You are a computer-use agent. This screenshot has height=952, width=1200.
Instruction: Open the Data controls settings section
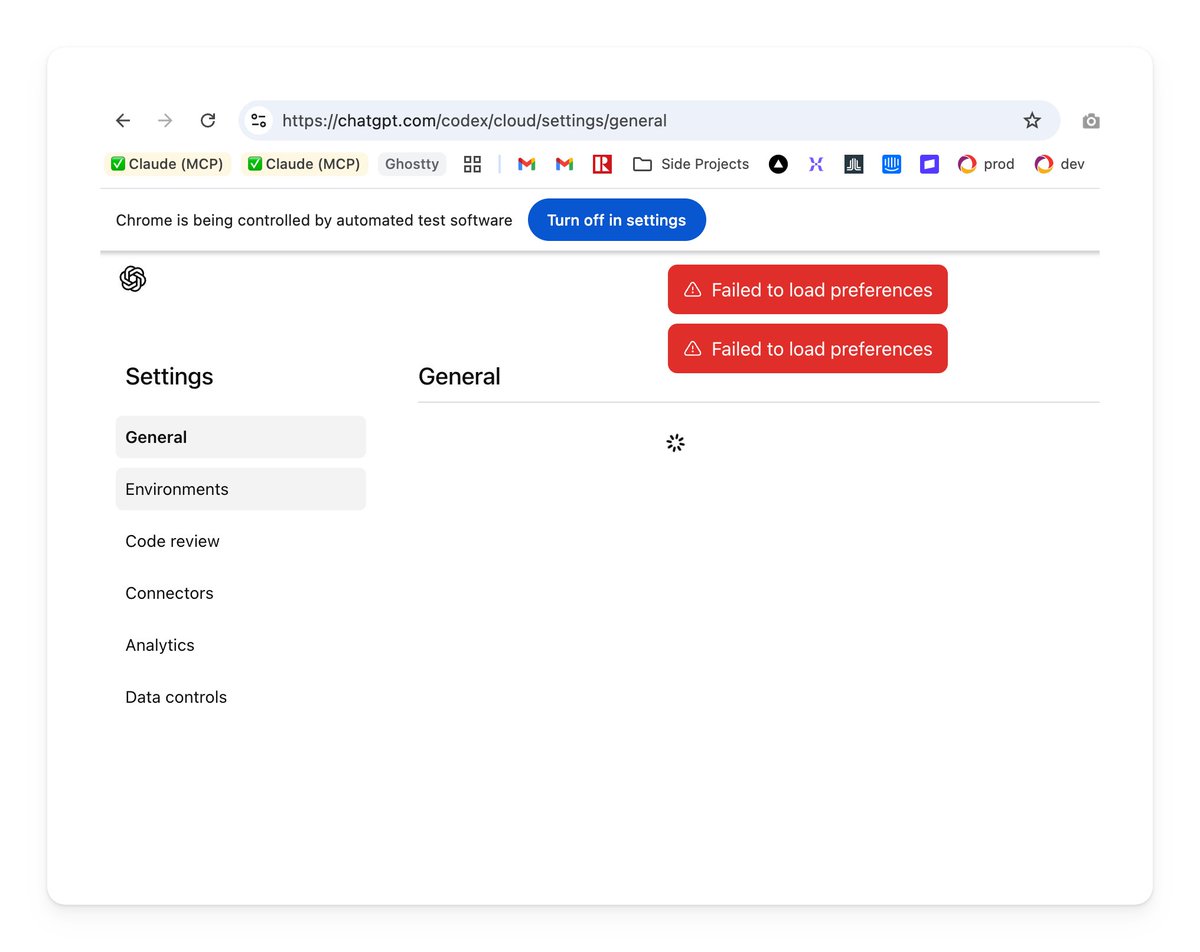(241, 697)
